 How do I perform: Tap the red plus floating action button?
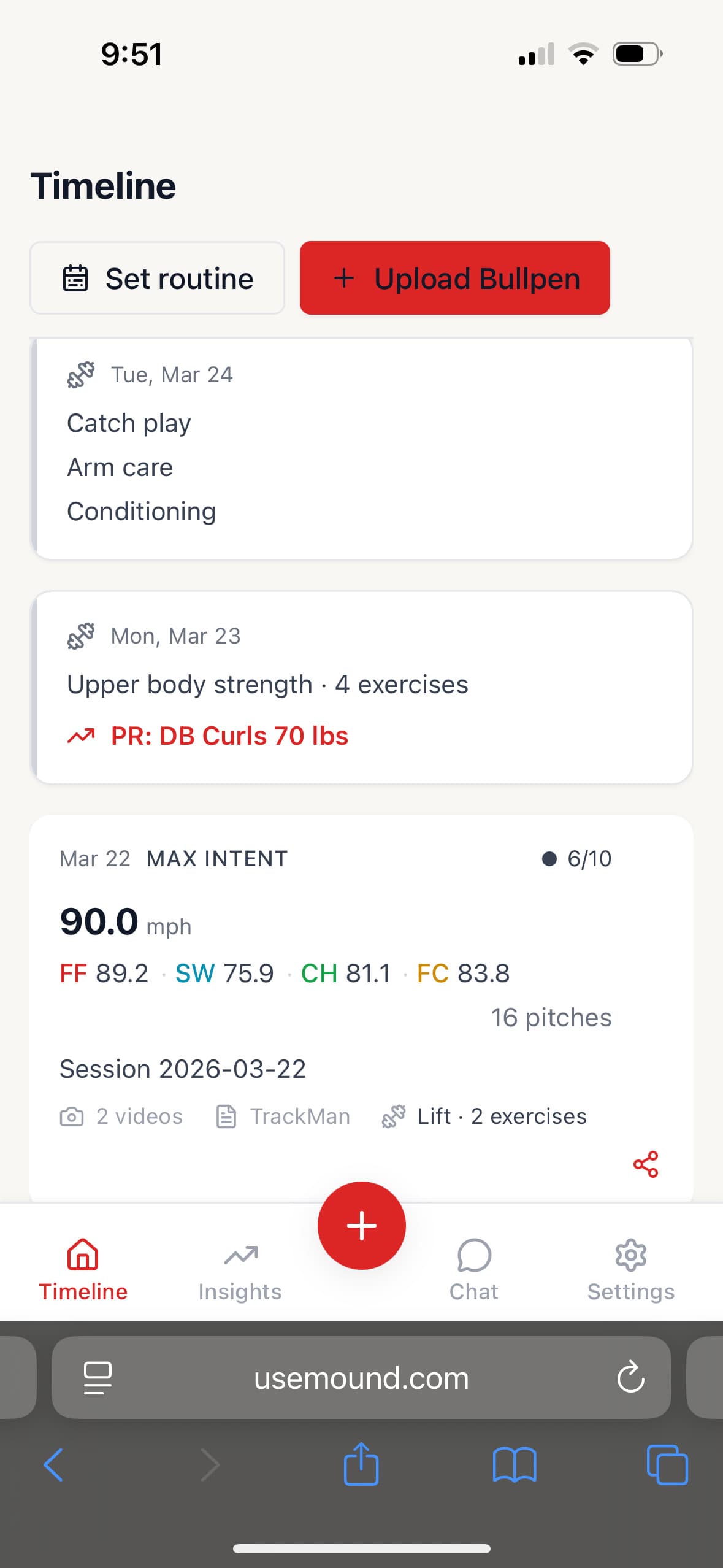[x=361, y=1225]
